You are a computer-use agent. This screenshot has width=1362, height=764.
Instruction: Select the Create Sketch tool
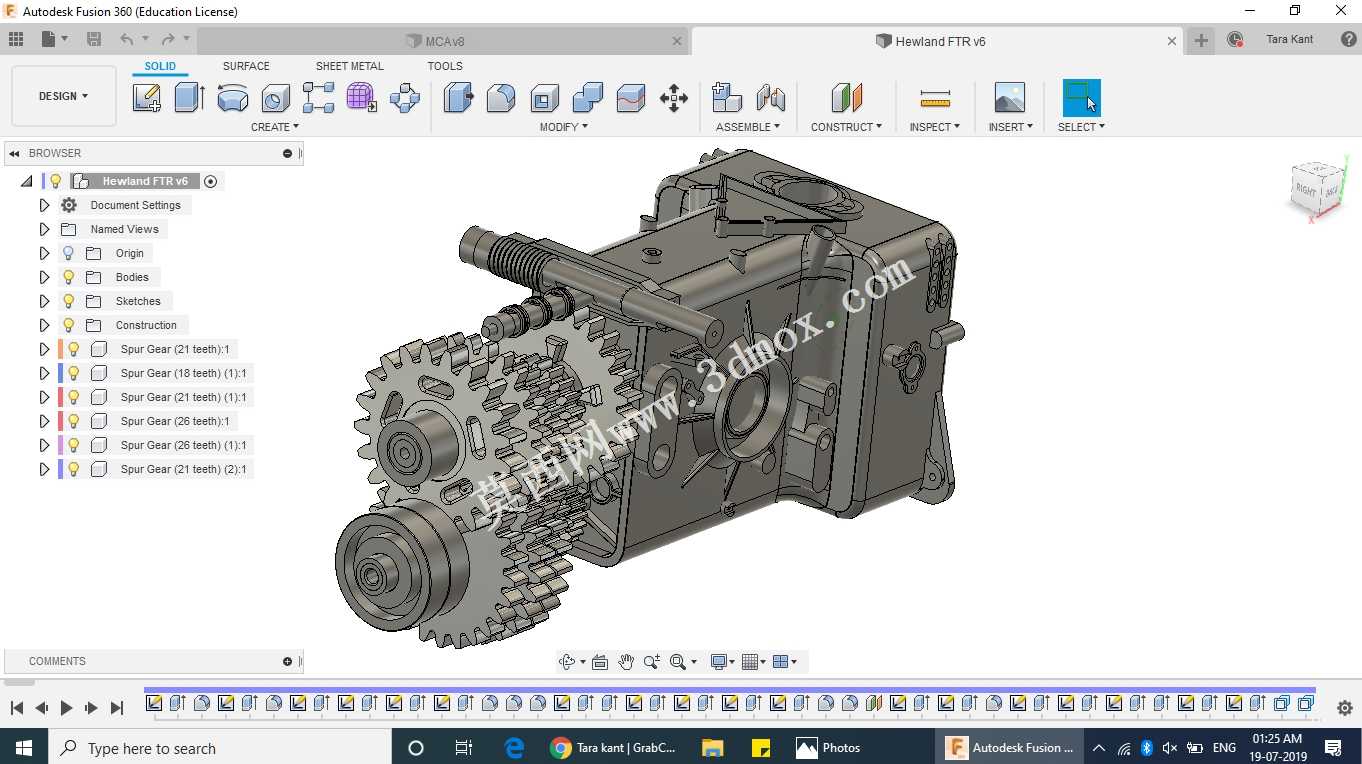pos(147,98)
